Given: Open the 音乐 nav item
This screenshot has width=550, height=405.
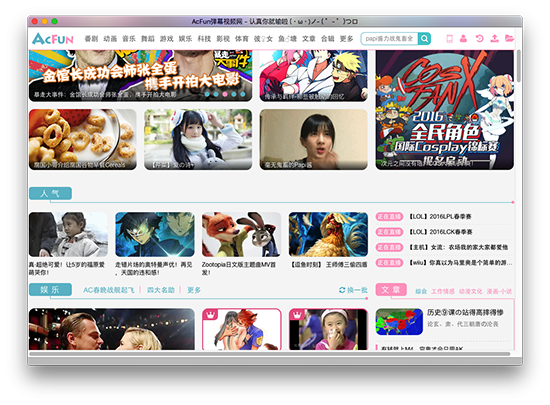Looking at the screenshot, I should click(x=129, y=39).
